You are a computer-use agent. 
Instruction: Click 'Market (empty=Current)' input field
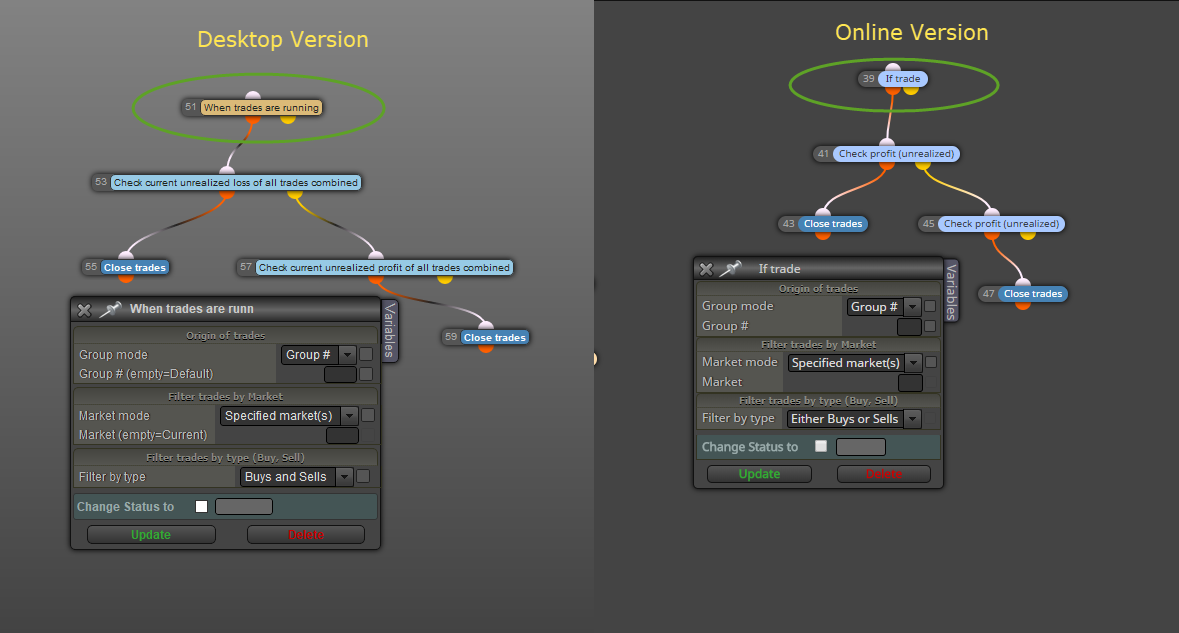[342, 435]
